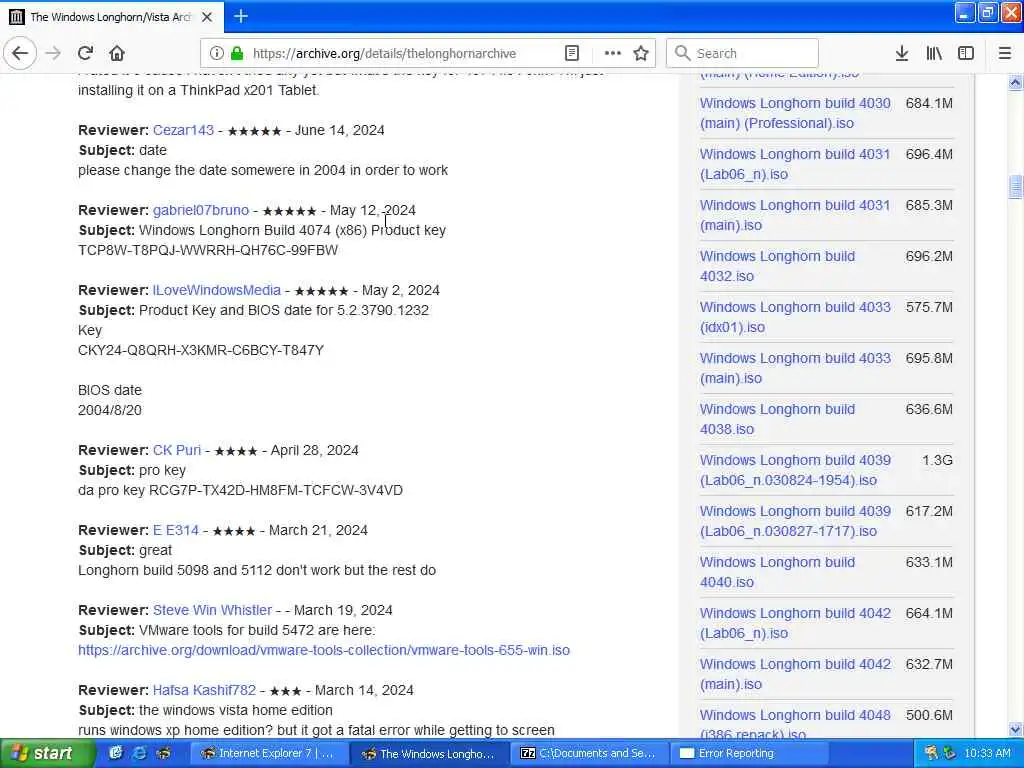
Task: Click the taskbar clock showing 10:33 AM
Action: pyautogui.click(x=987, y=753)
